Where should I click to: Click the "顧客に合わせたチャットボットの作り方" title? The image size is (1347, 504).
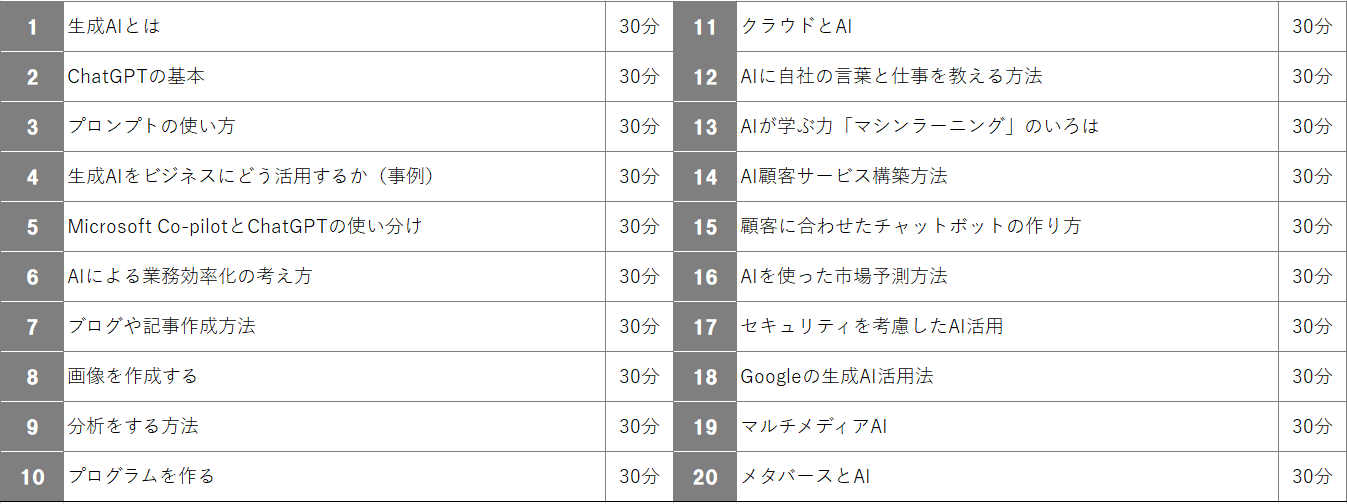tap(910, 227)
